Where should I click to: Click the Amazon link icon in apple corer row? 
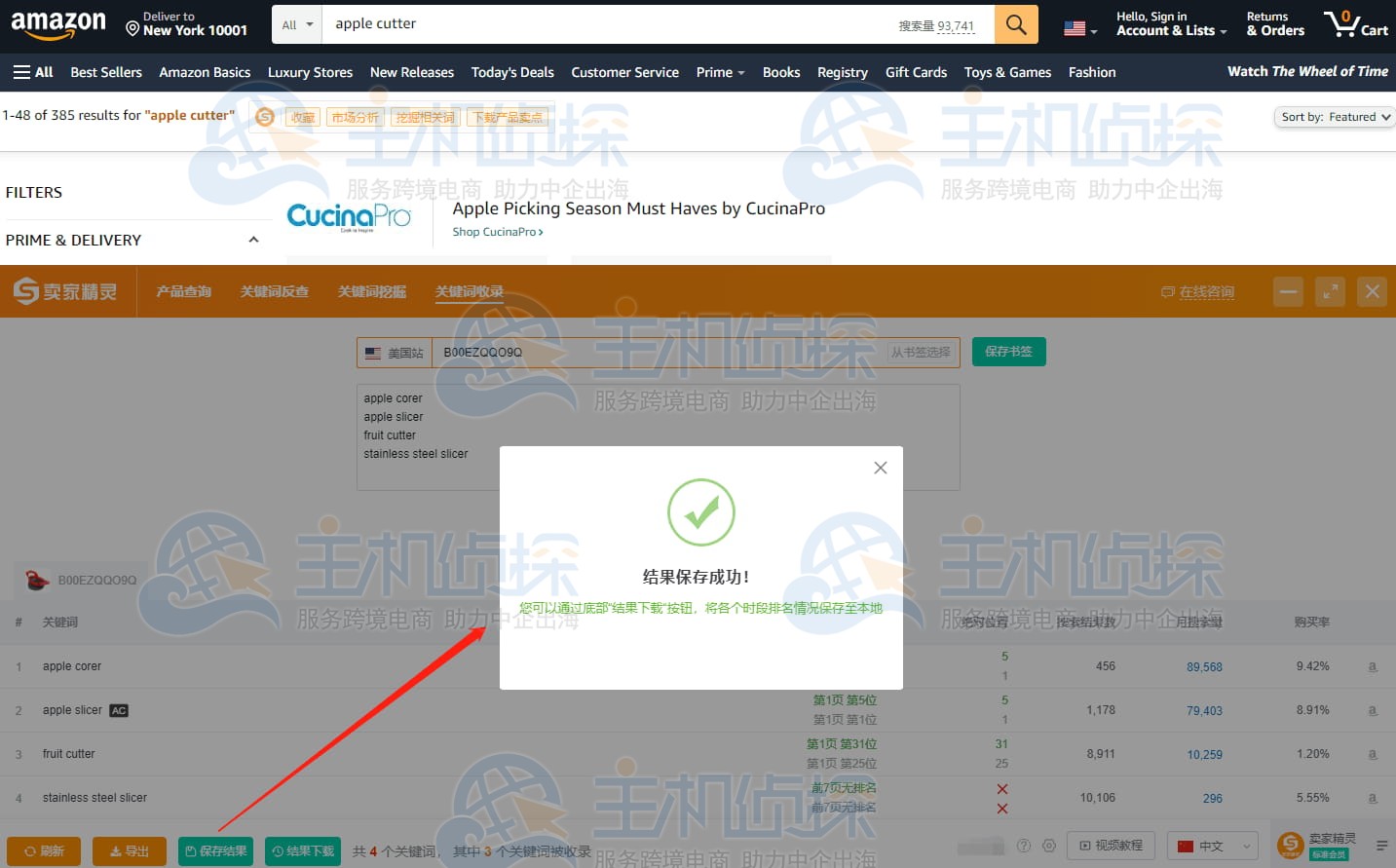pyautogui.click(x=1373, y=666)
